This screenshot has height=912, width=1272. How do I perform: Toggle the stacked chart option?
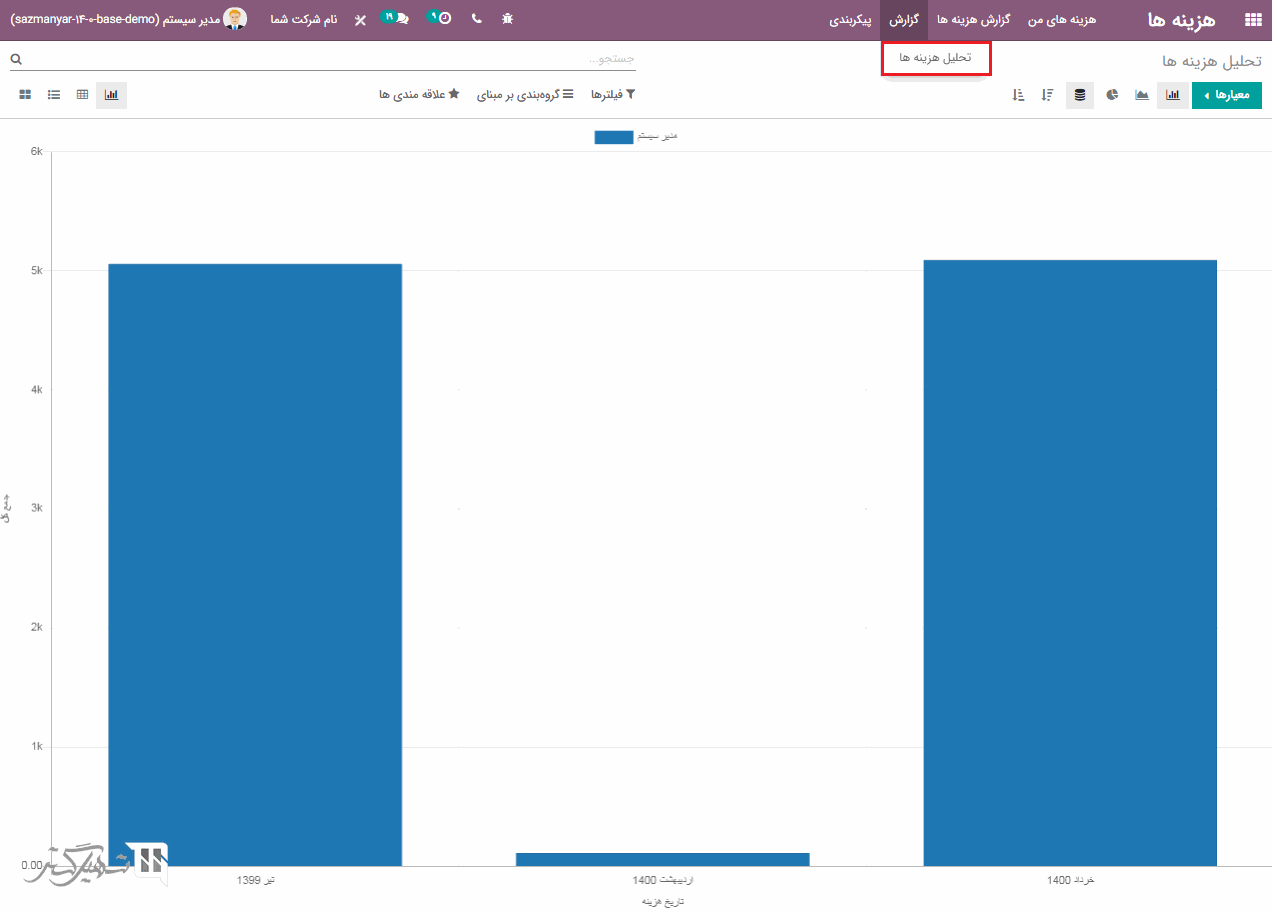point(1079,95)
